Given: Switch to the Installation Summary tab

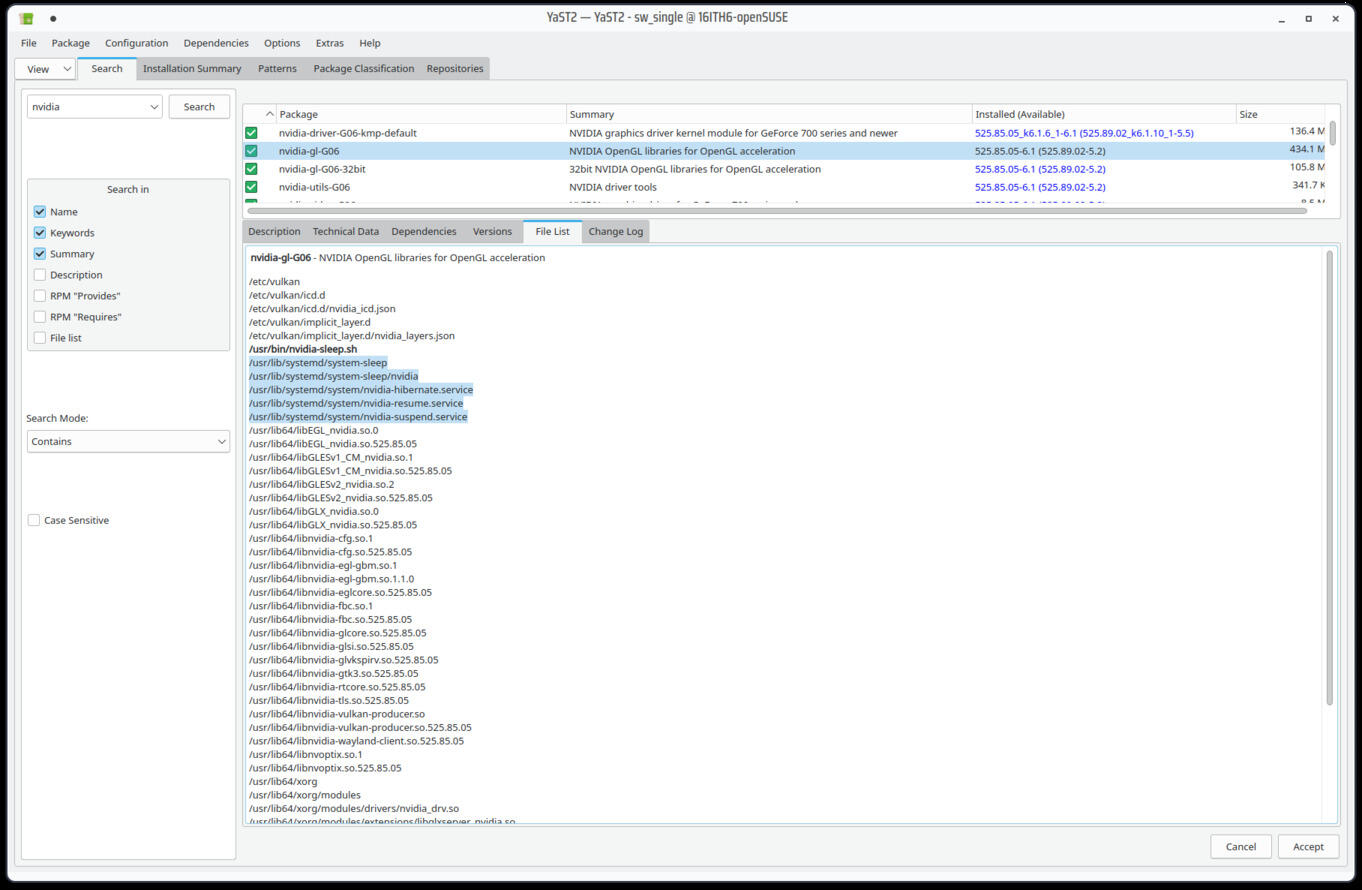Looking at the screenshot, I should tap(192, 69).
